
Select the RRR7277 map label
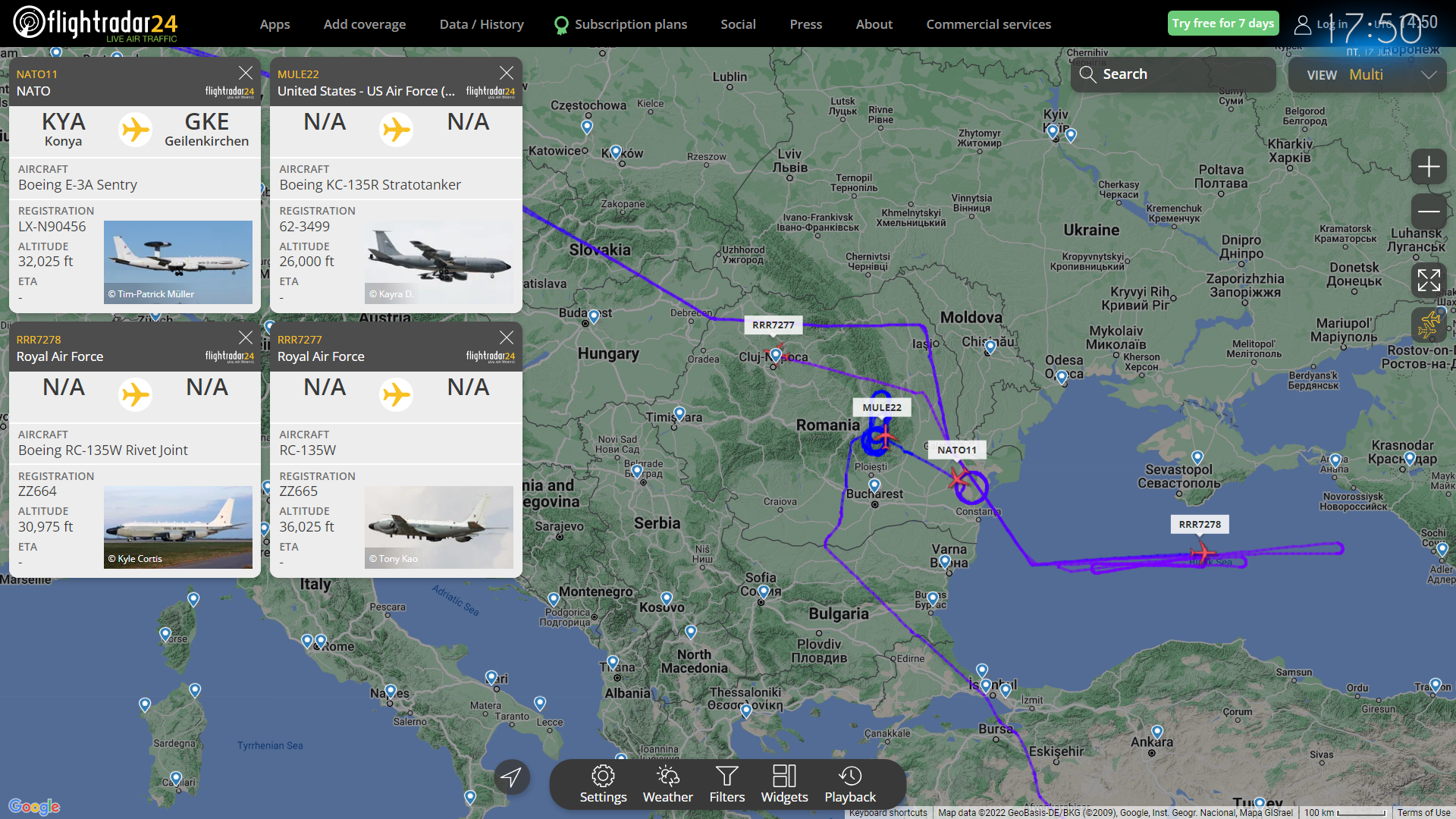pos(773,325)
